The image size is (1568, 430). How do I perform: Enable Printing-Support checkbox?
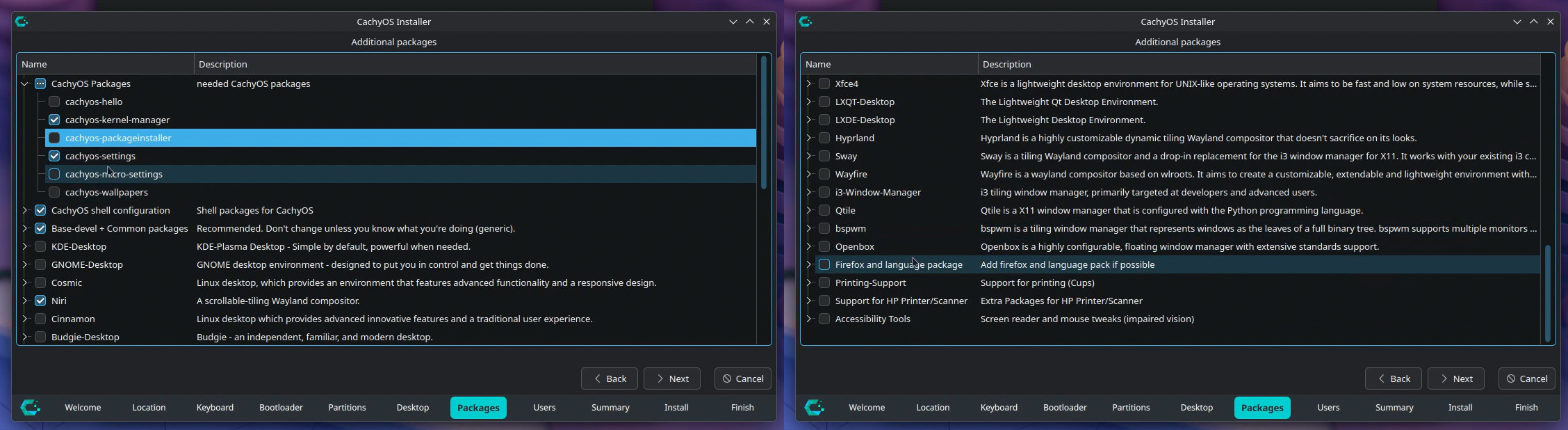[824, 282]
